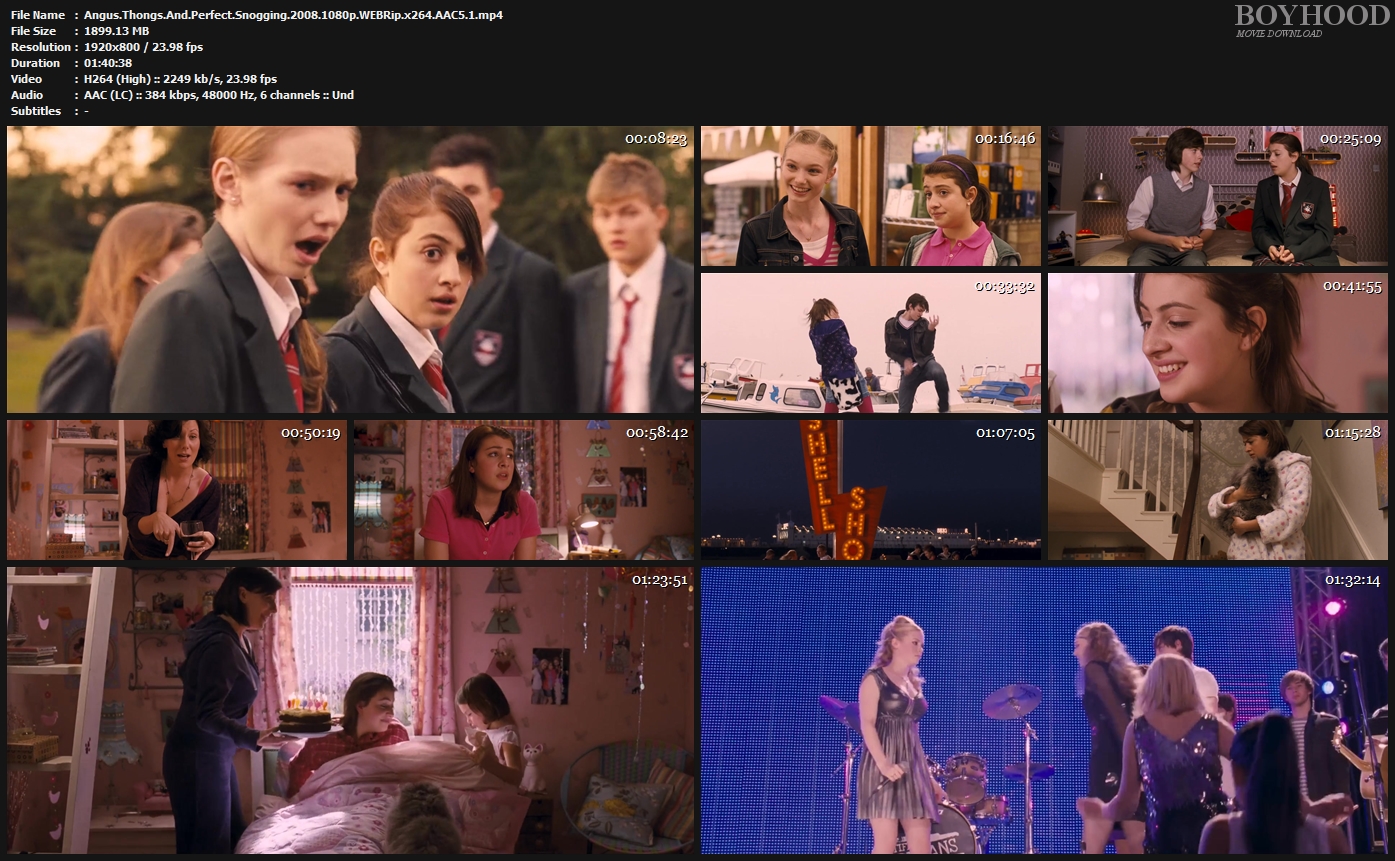Screen dimensions: 1395x861
Task: Open the concert stage thumbnail at 01:32:14
Action: coord(1044,710)
